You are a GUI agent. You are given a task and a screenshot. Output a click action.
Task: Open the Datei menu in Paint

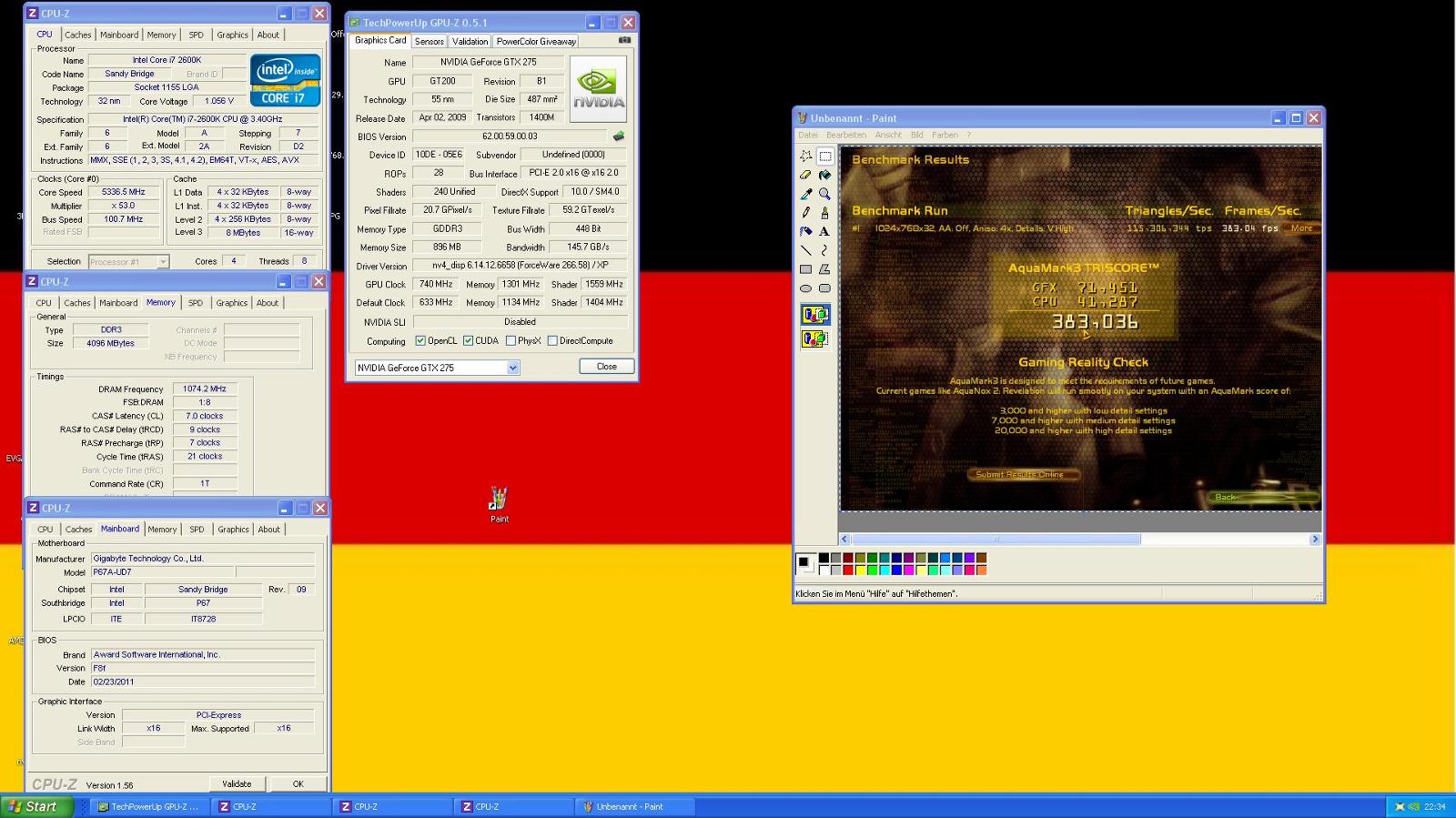[x=808, y=135]
